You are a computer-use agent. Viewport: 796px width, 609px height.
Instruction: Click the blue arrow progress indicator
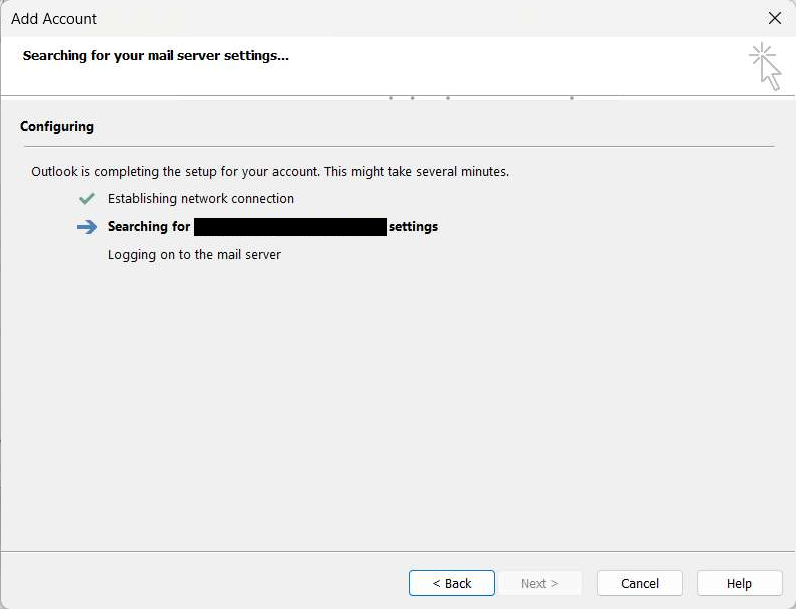click(87, 226)
